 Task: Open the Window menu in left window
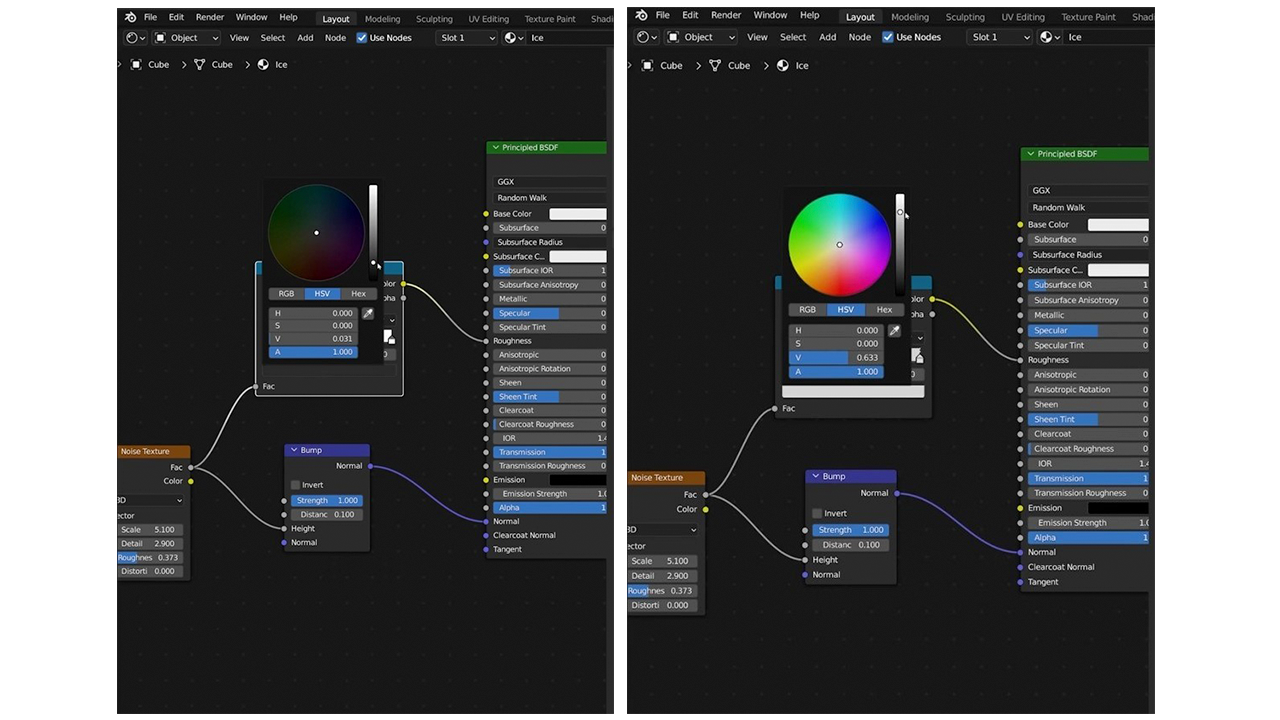251,17
